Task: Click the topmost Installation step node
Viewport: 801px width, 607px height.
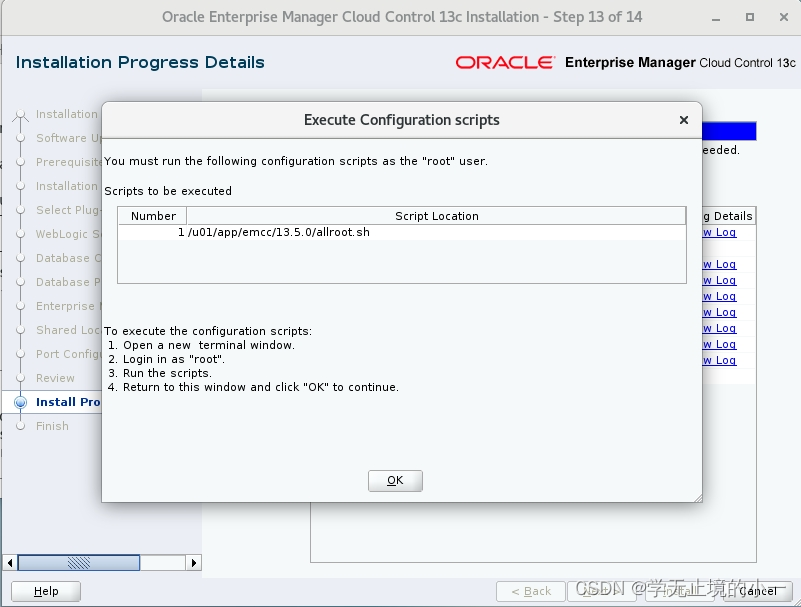Action: click(20, 114)
